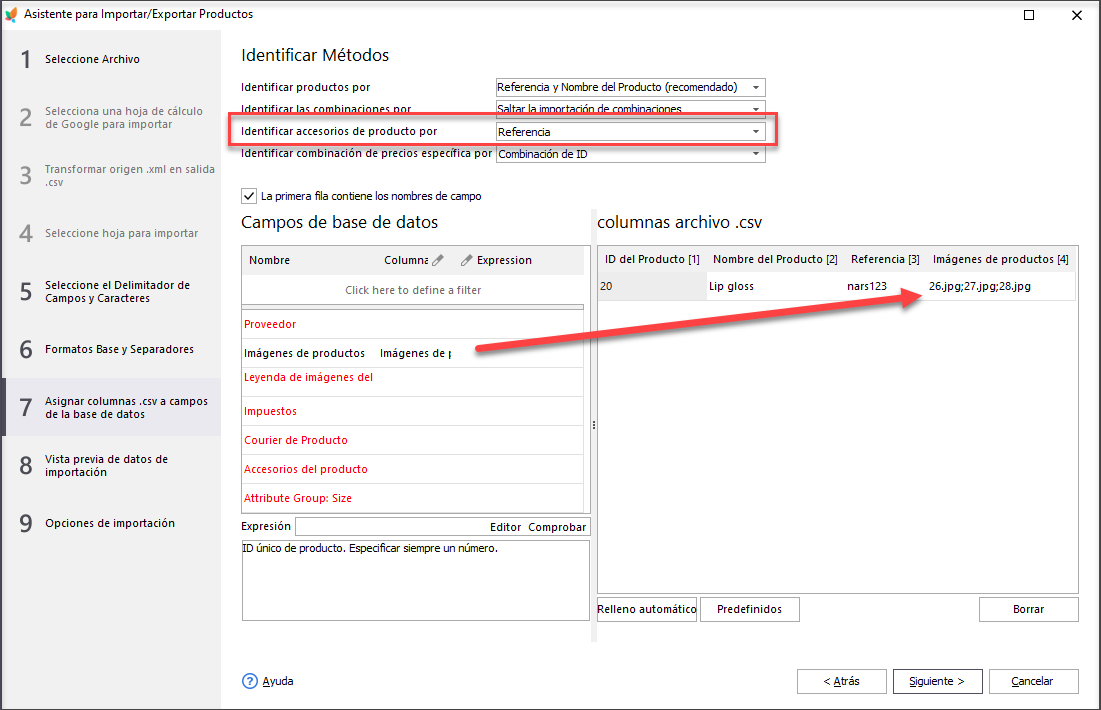Click the Comprobar expression link
Image resolution: width=1101 pixels, height=710 pixels.
(558, 527)
